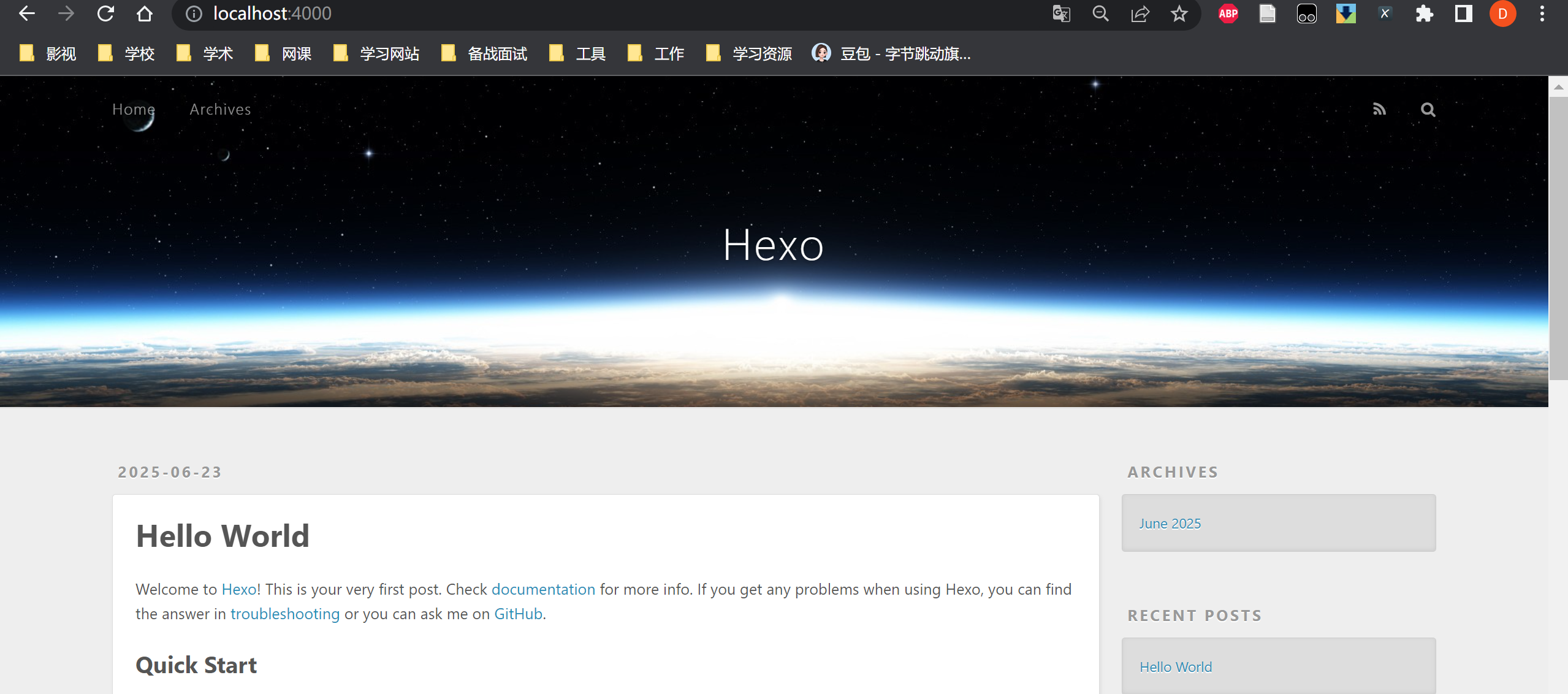Open the browser three-dot menu

coord(1542,13)
